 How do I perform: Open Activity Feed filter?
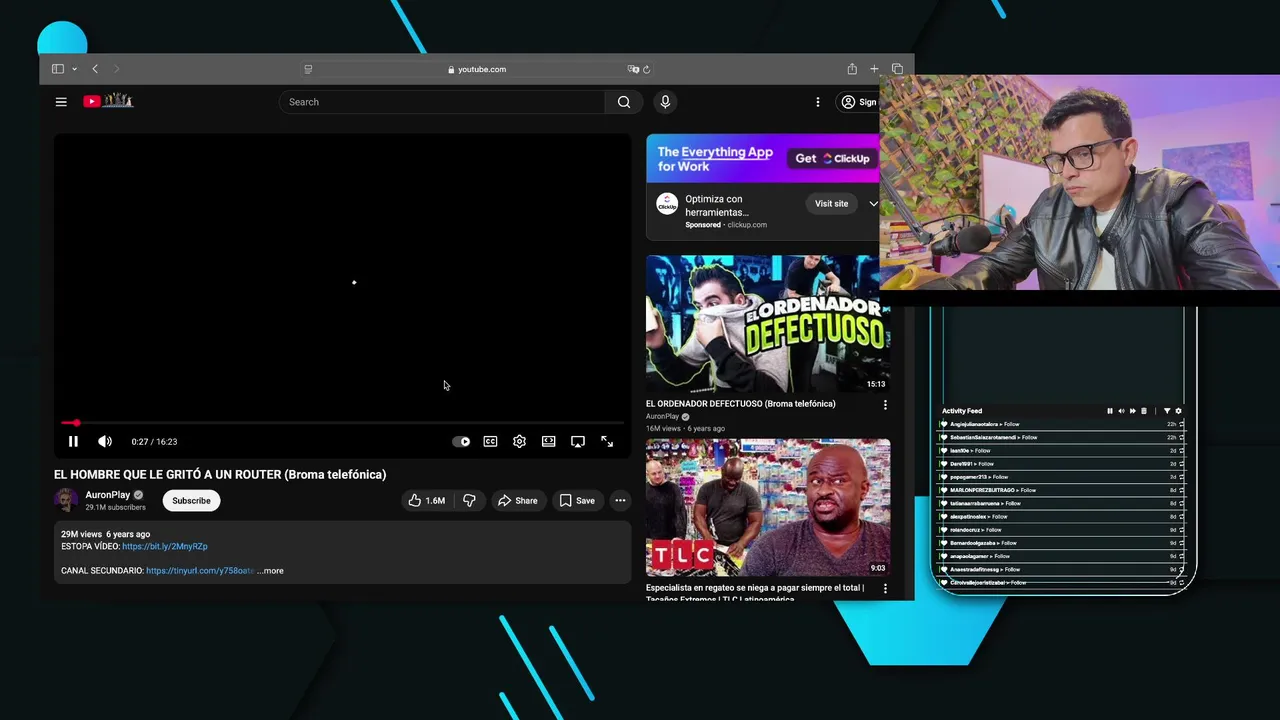pyautogui.click(x=1167, y=411)
